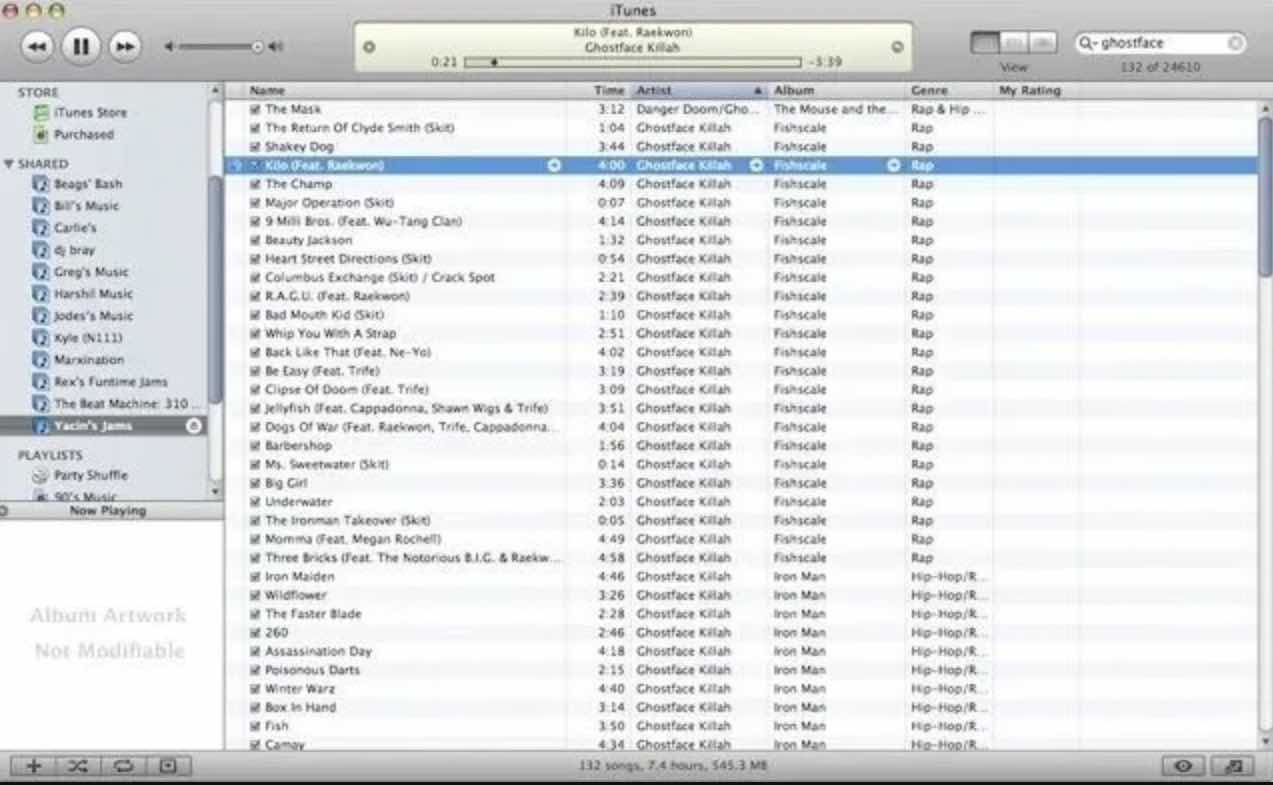Click the eject disc button at bottom right
The height and width of the screenshot is (785, 1273).
pyautogui.click(x=1234, y=766)
